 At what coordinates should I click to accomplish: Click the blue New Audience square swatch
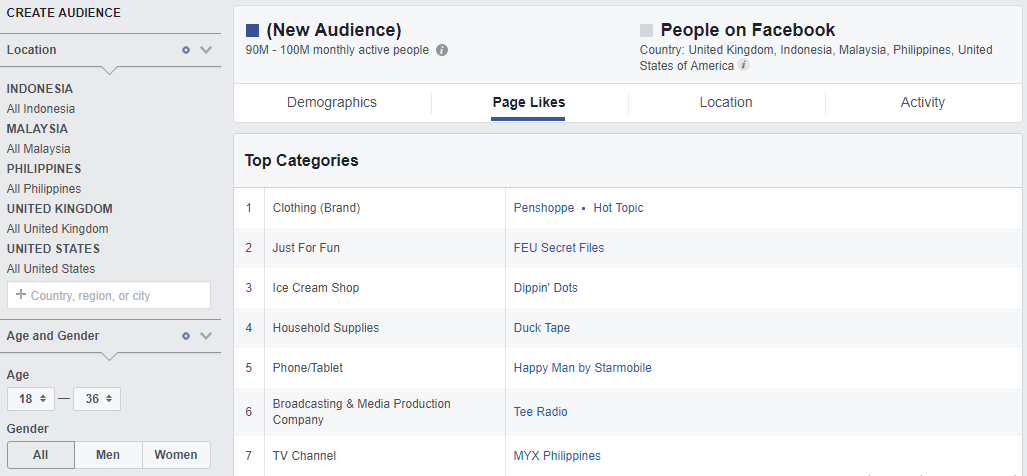pos(252,31)
